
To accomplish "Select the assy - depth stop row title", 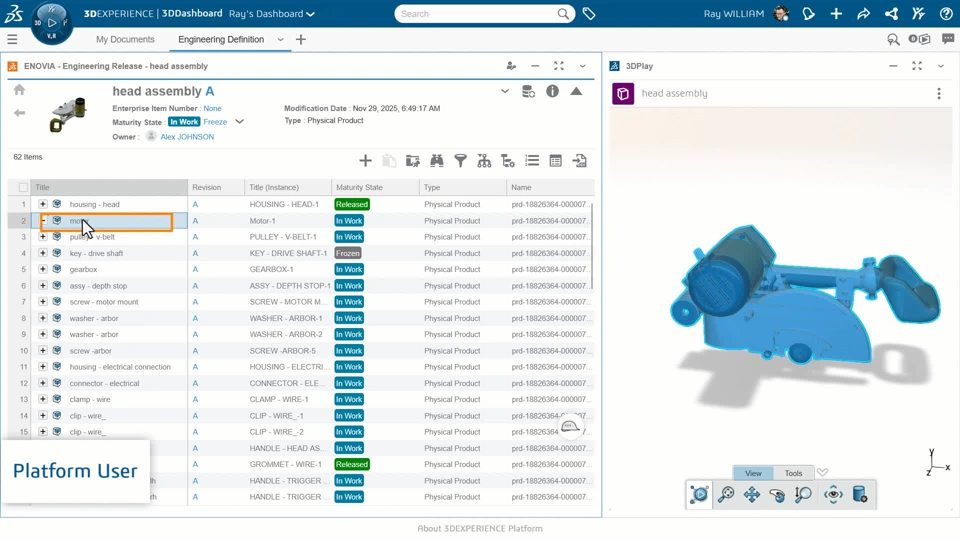I will (99, 285).
